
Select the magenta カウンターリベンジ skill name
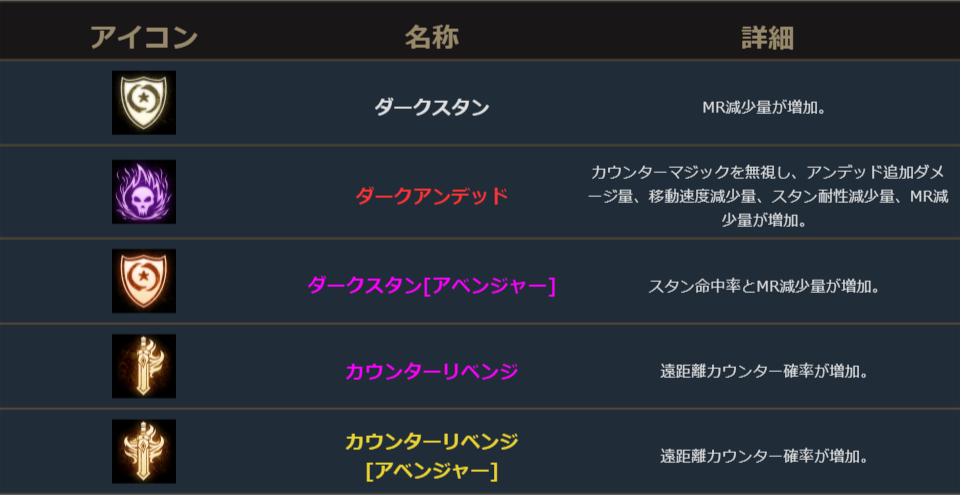432,371
